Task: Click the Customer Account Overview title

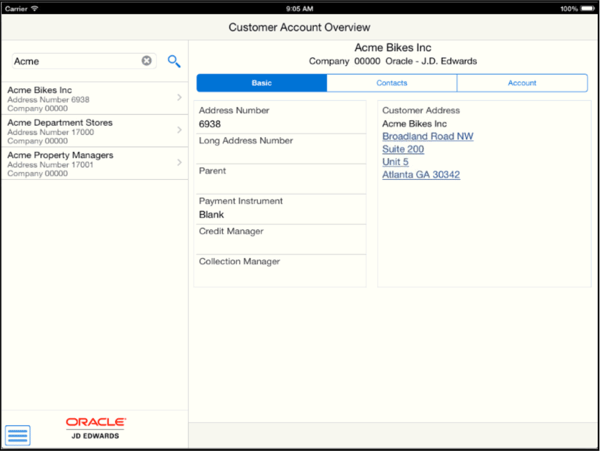Action: coord(299,28)
